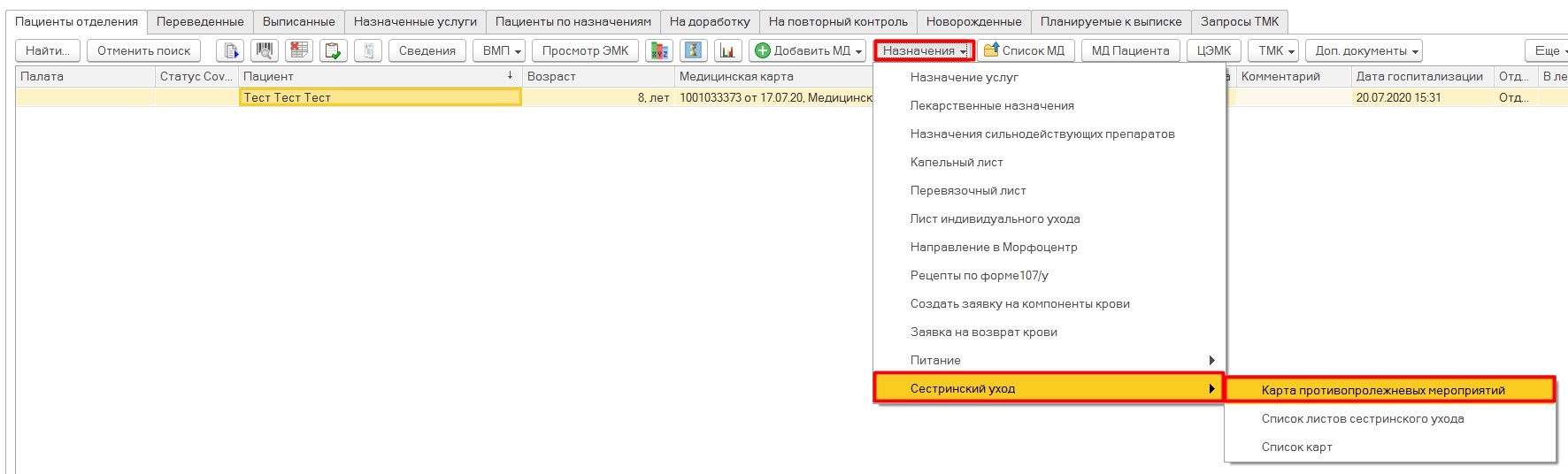Click the barcode search icon
The width and height of the screenshot is (1568, 474).
(265, 51)
